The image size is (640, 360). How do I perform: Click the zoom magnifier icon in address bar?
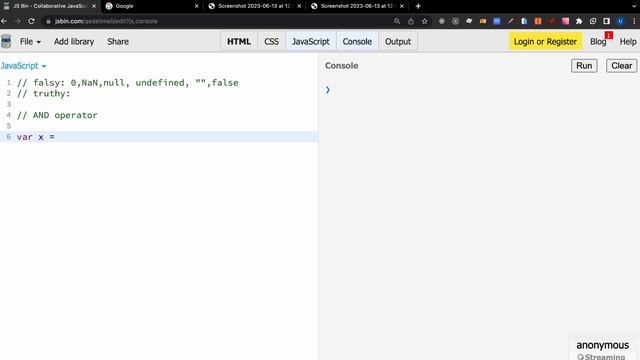[x=397, y=21]
